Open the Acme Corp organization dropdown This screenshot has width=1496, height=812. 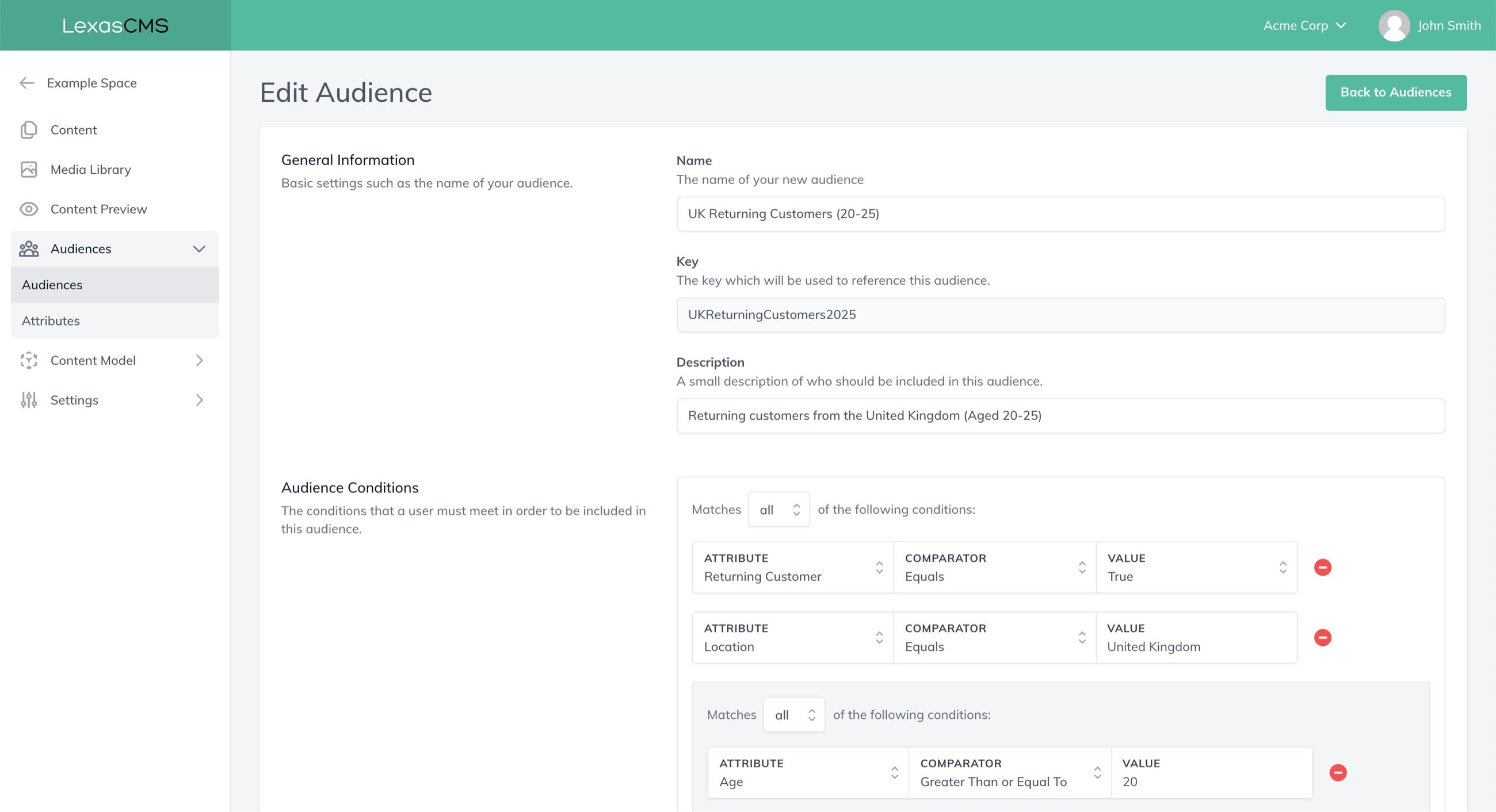[x=1304, y=25]
